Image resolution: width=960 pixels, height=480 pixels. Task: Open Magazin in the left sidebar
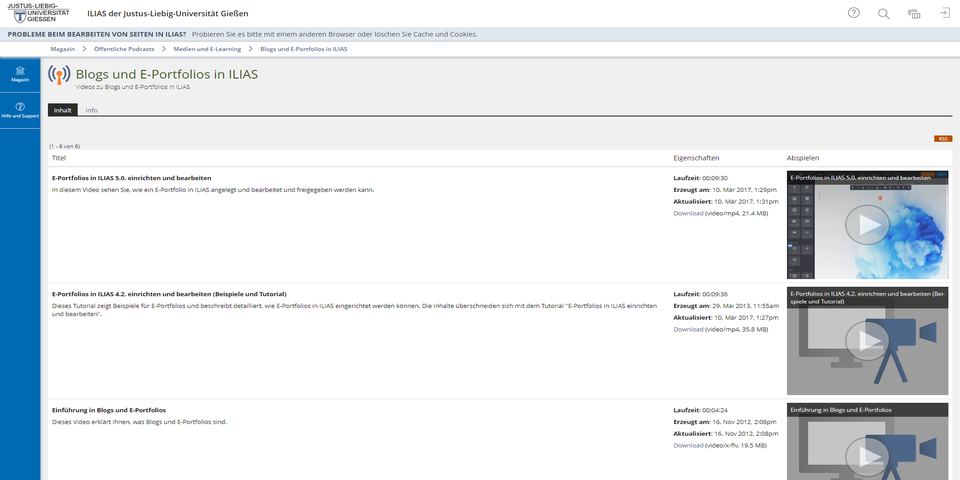coord(20,75)
